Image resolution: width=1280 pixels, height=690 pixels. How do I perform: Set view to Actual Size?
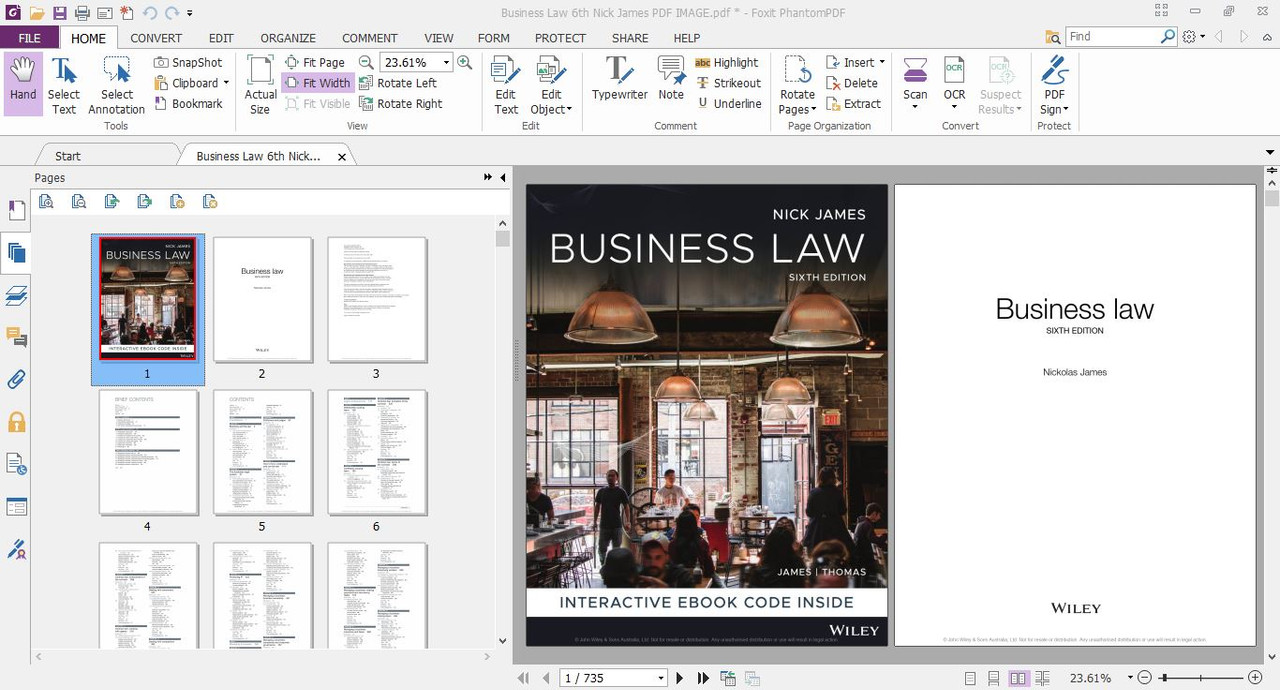[260, 84]
